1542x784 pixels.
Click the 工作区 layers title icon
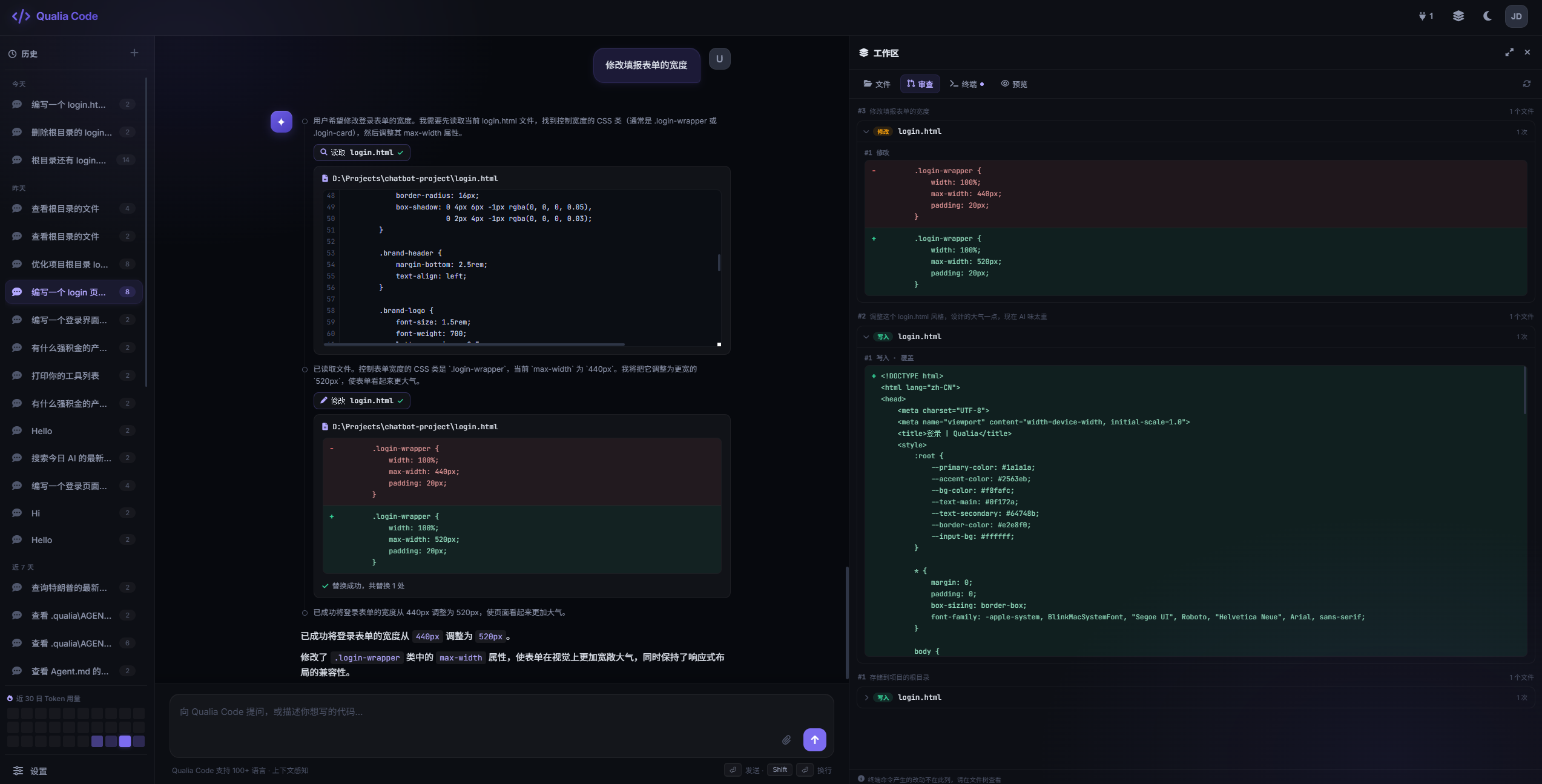point(863,53)
